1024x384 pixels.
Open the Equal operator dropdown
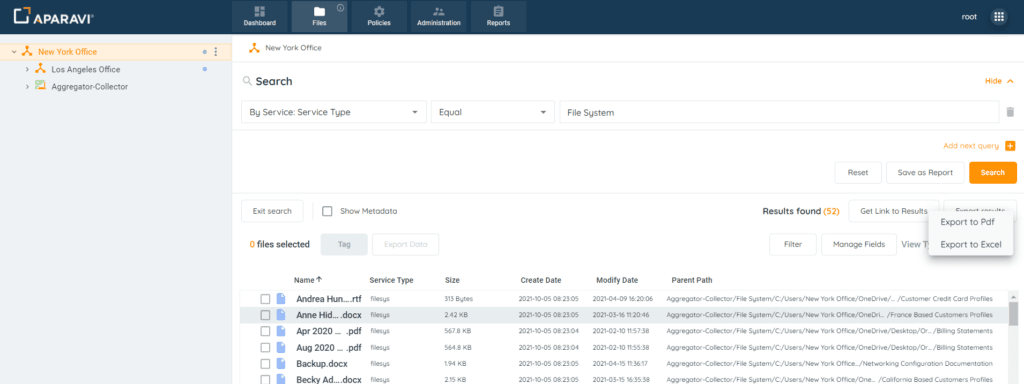[x=492, y=112]
